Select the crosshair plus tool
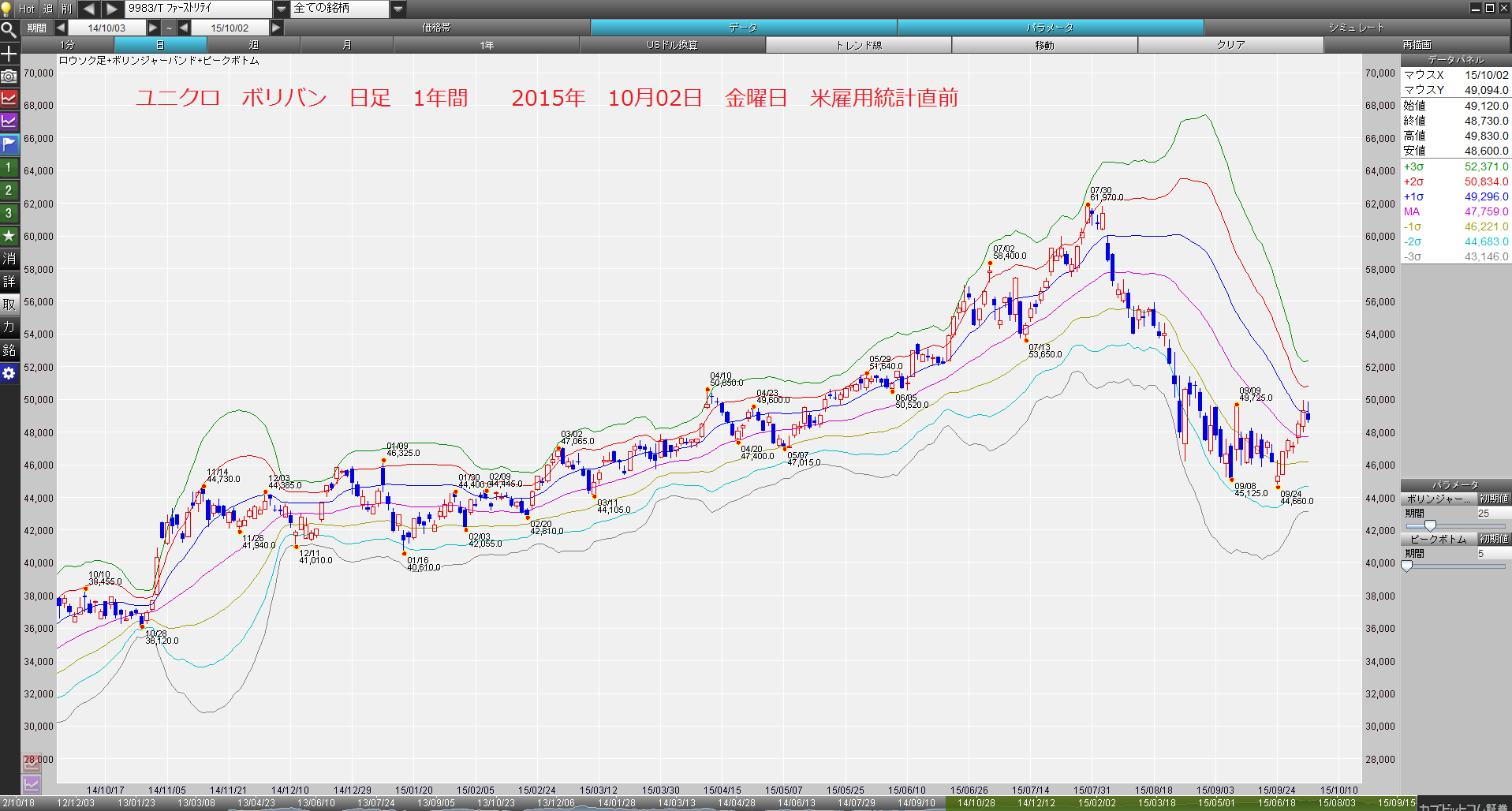Viewport: 1512px width, 811px height. (9, 53)
